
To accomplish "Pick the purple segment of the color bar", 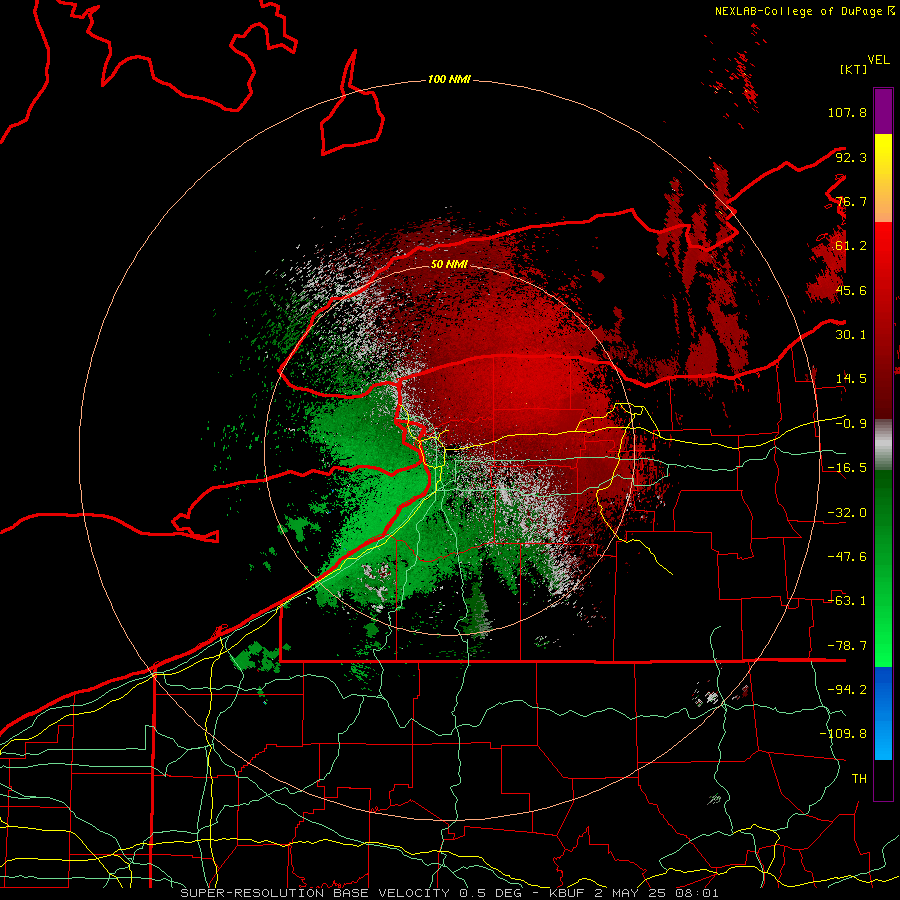I will 883,111.
